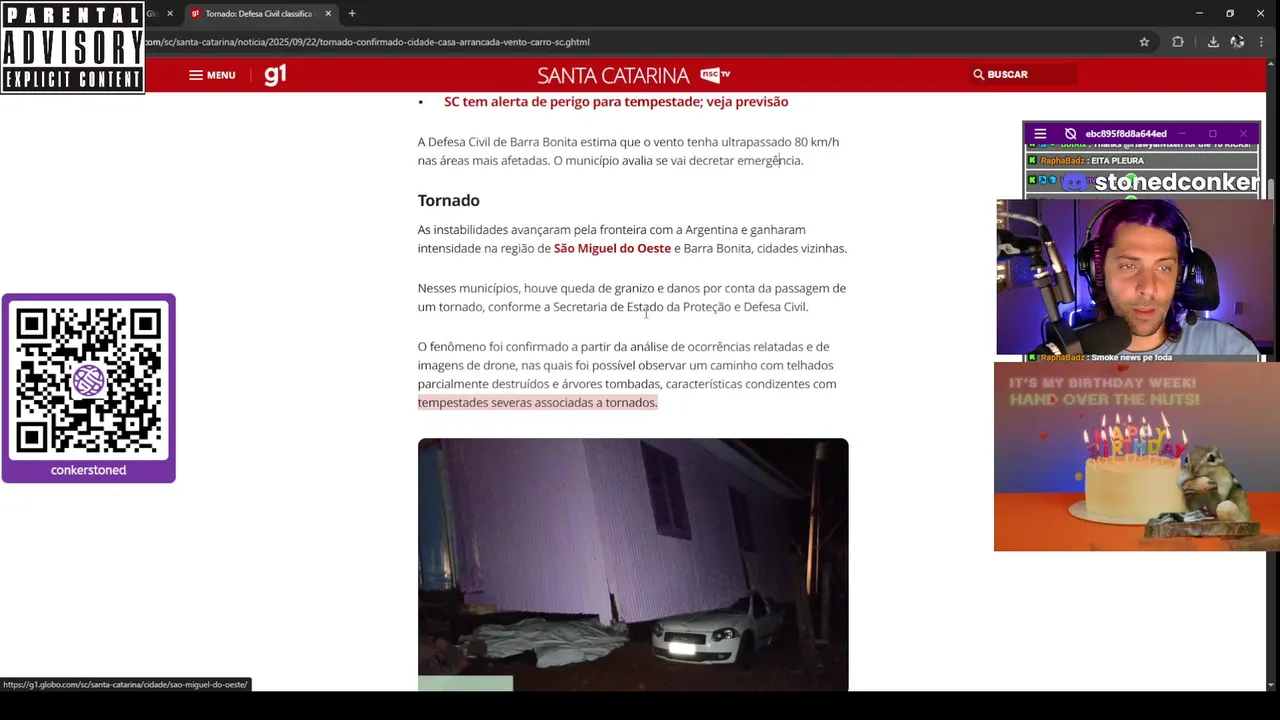Open a new browser tab
This screenshot has width=1280, height=720.
click(x=352, y=14)
